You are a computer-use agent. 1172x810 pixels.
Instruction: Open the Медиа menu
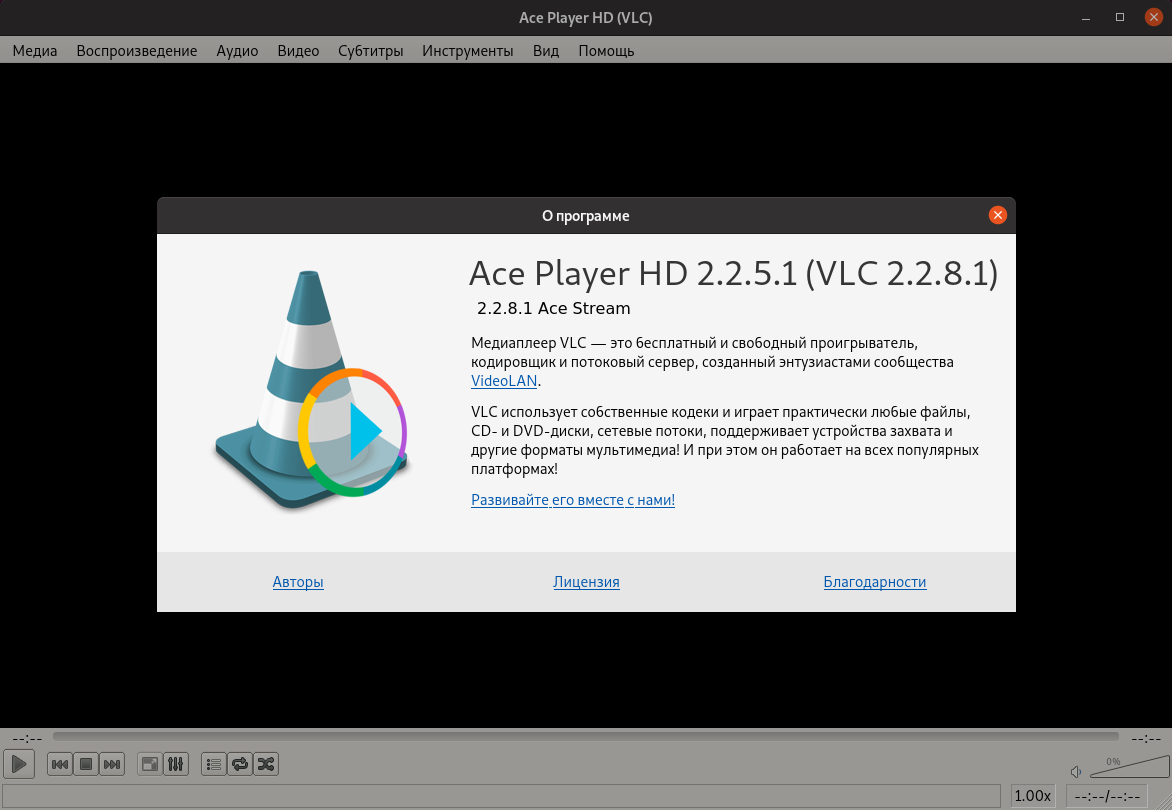click(x=35, y=51)
